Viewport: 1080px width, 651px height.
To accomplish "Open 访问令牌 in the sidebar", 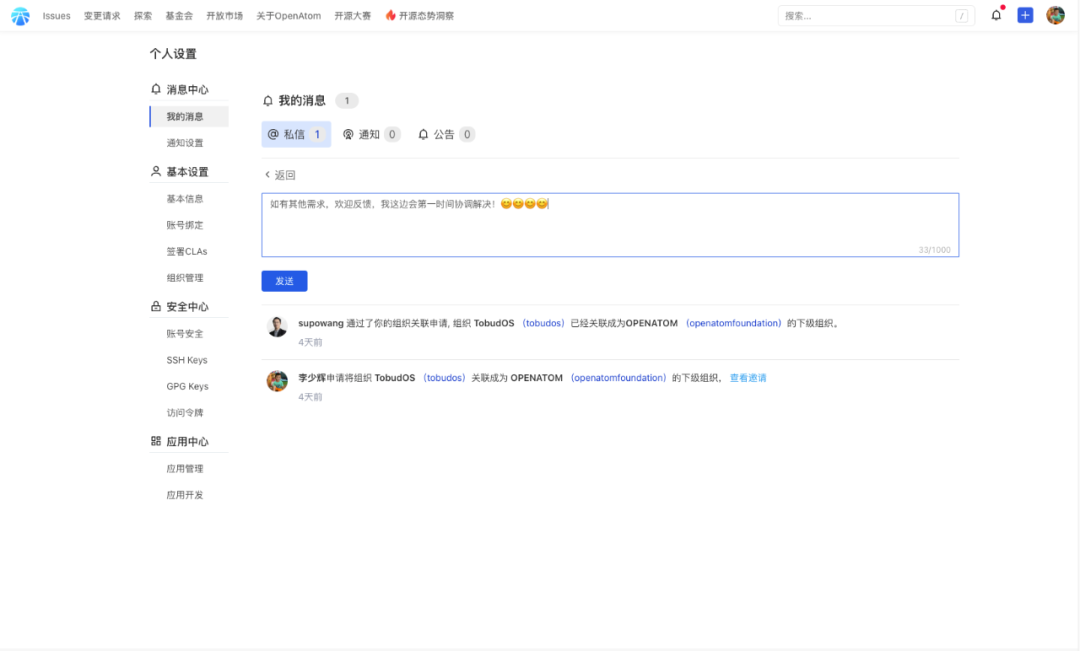I will tap(185, 413).
